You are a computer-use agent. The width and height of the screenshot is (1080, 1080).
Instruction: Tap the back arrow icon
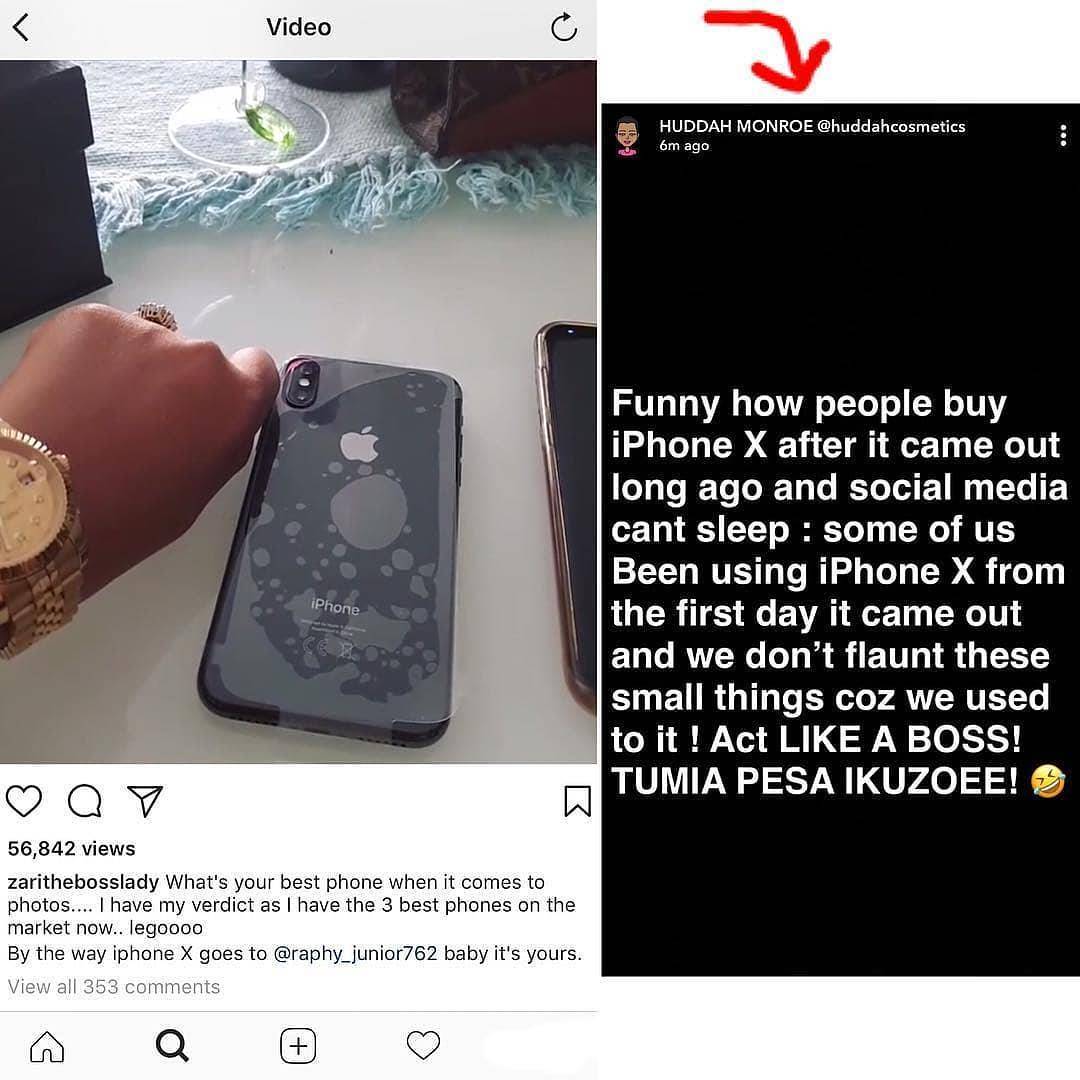pyautogui.click(x=21, y=28)
